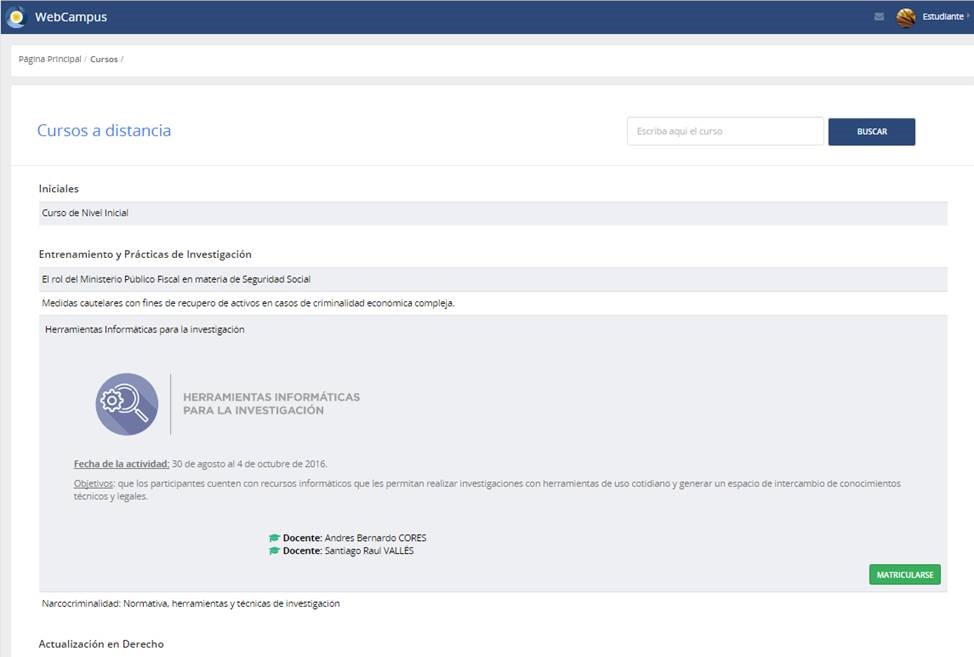Click the WebCampus sun logo icon
This screenshot has height=657, width=974.
[16, 17]
